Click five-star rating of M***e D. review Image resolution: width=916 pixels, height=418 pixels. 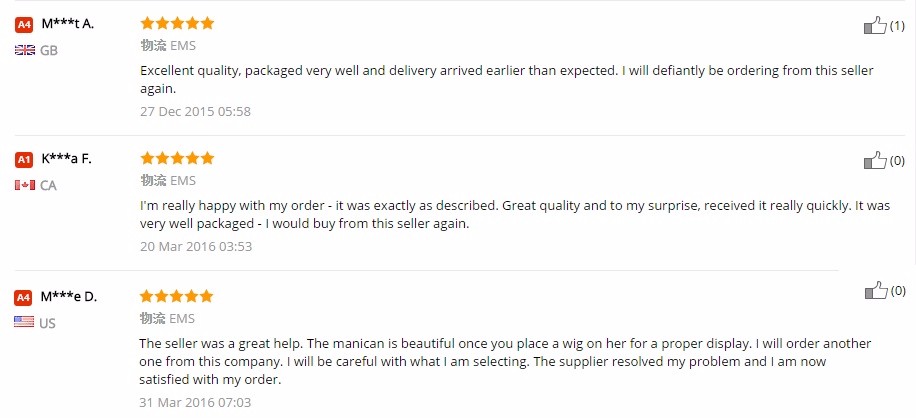177,296
